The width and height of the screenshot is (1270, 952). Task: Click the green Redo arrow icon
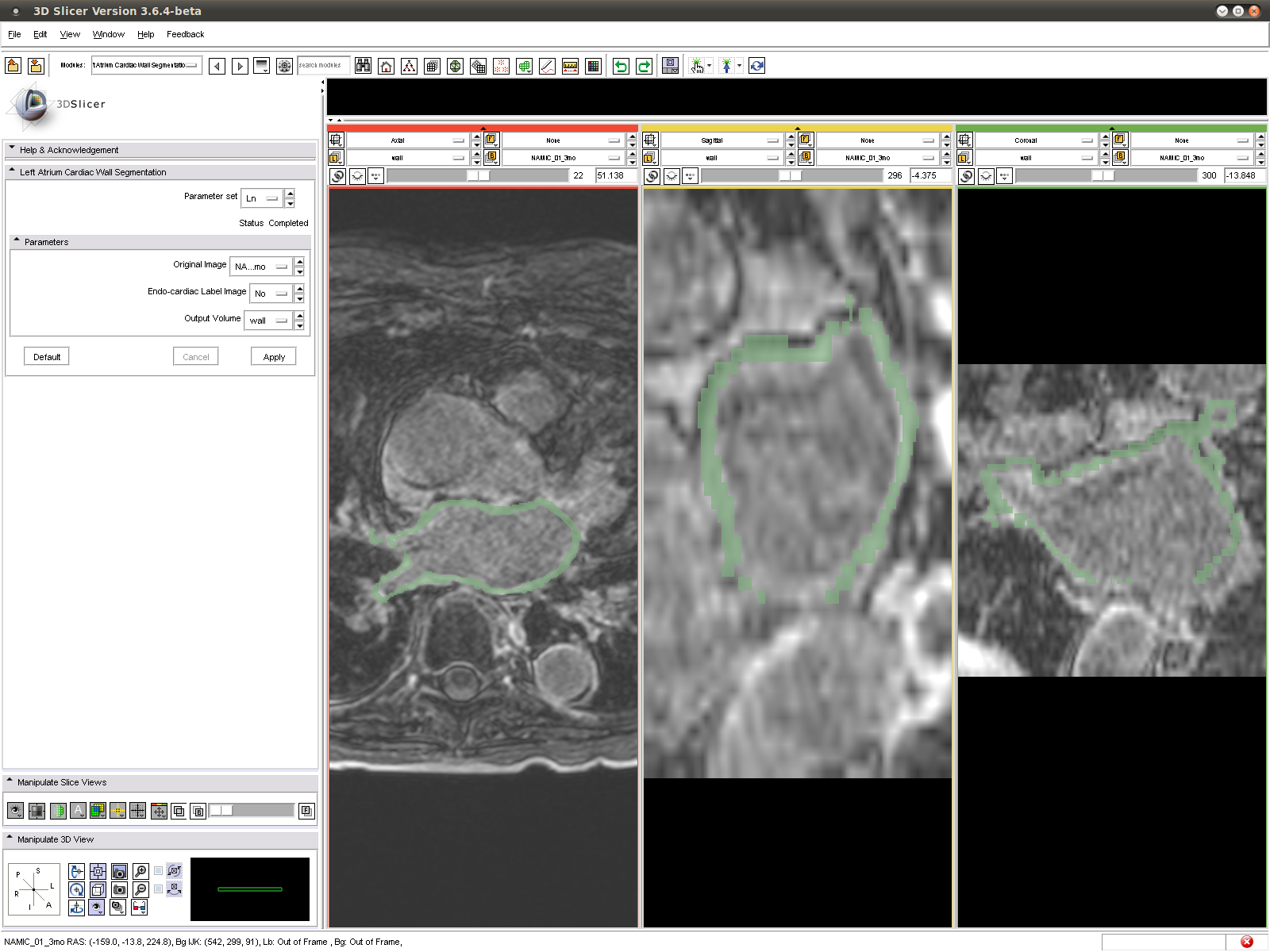[644, 67]
